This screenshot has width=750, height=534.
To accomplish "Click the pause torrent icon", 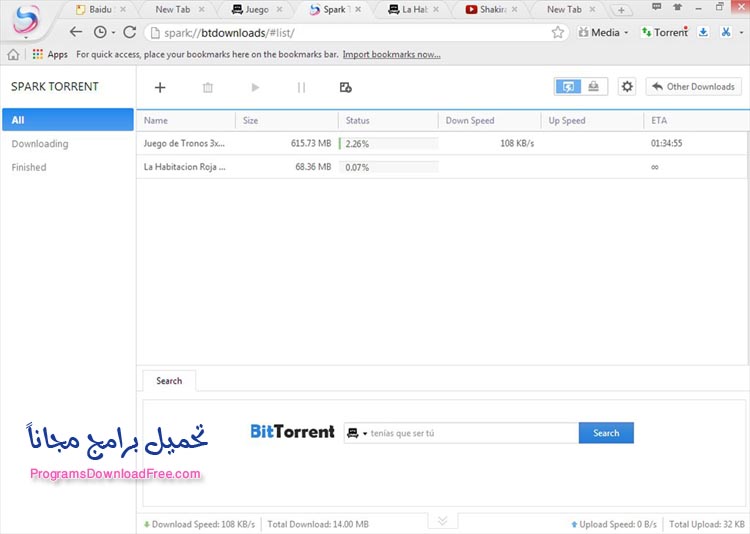I will click(301, 88).
